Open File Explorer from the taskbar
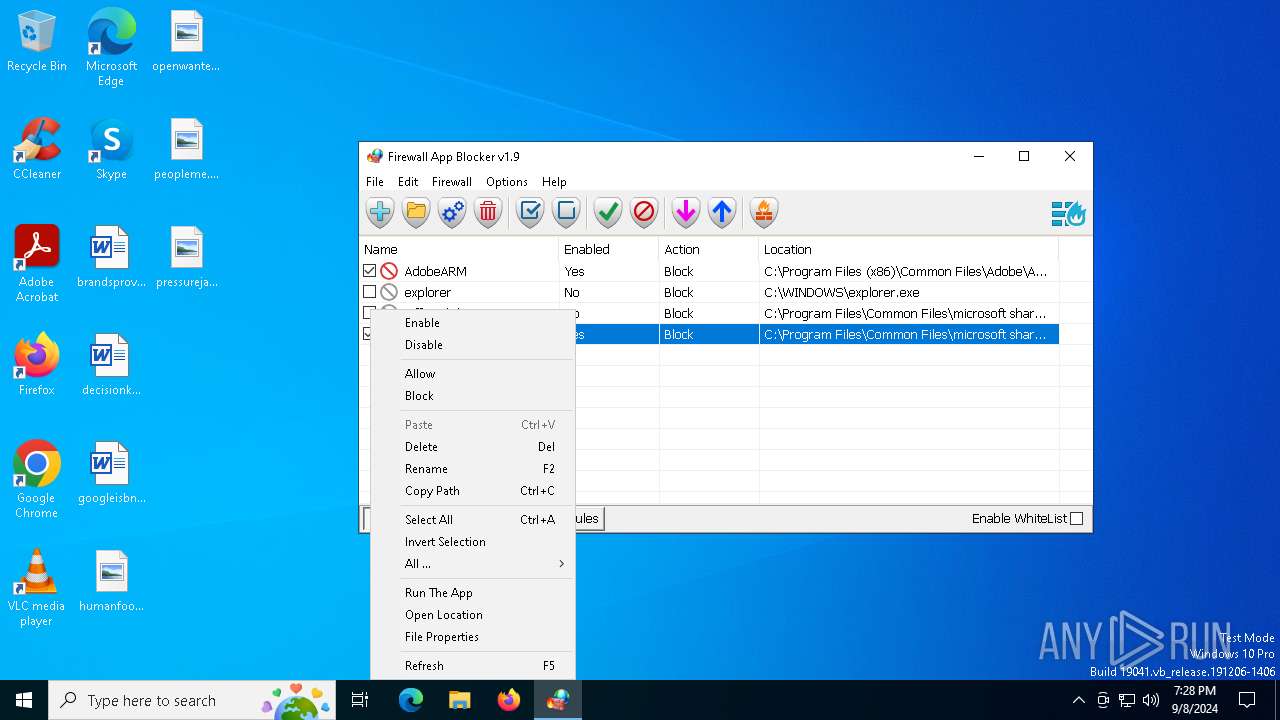This screenshot has width=1280, height=720. (x=460, y=700)
